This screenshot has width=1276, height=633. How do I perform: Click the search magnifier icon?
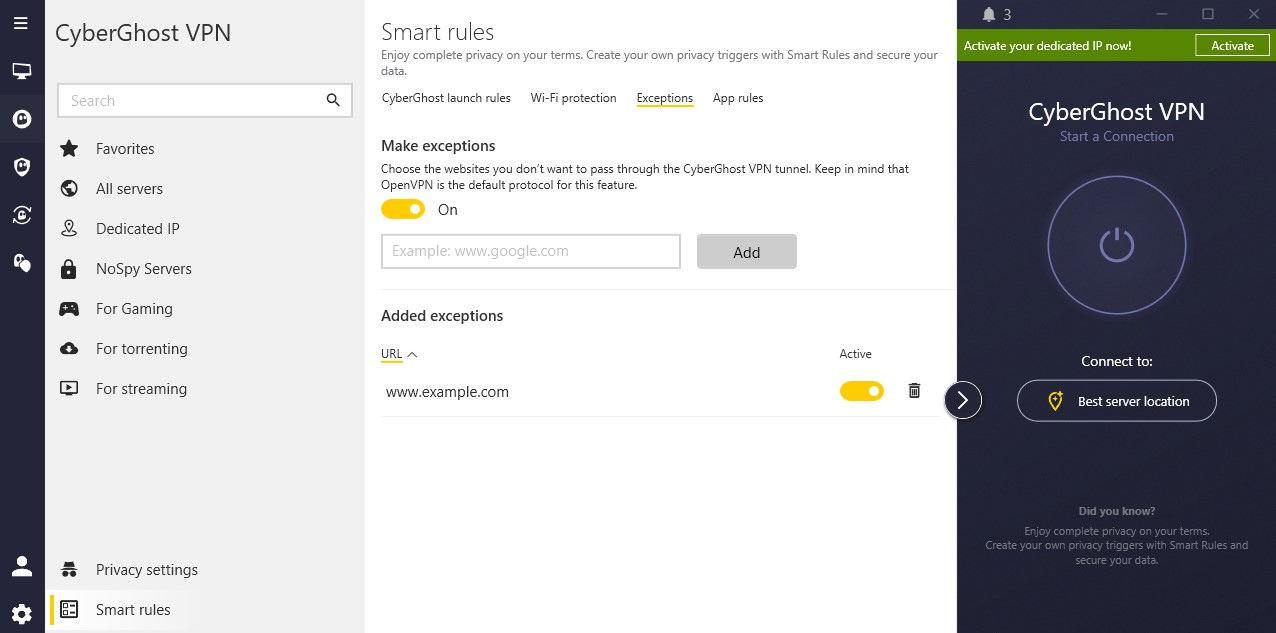click(333, 100)
